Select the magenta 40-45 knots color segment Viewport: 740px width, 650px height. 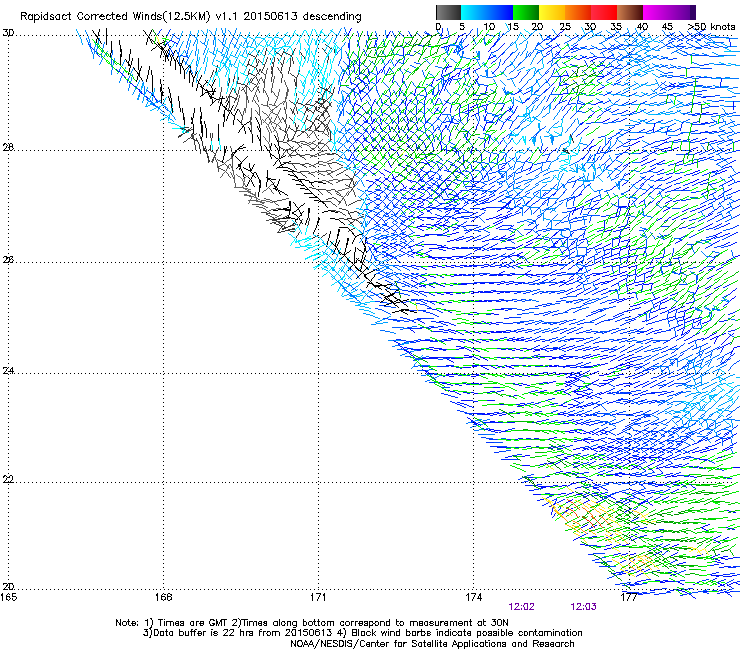point(656,12)
